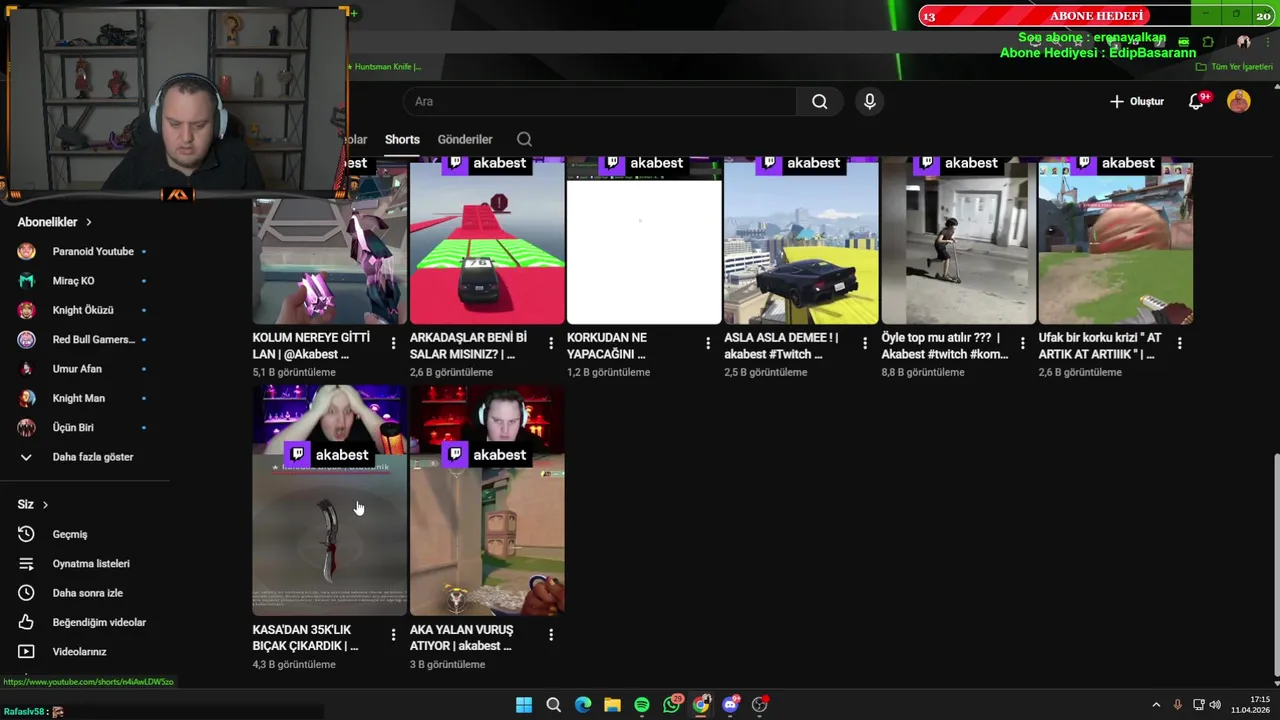Open options for KOLUM NEREYE GİTTİ video
This screenshot has width=1280, height=720.
click(393, 343)
